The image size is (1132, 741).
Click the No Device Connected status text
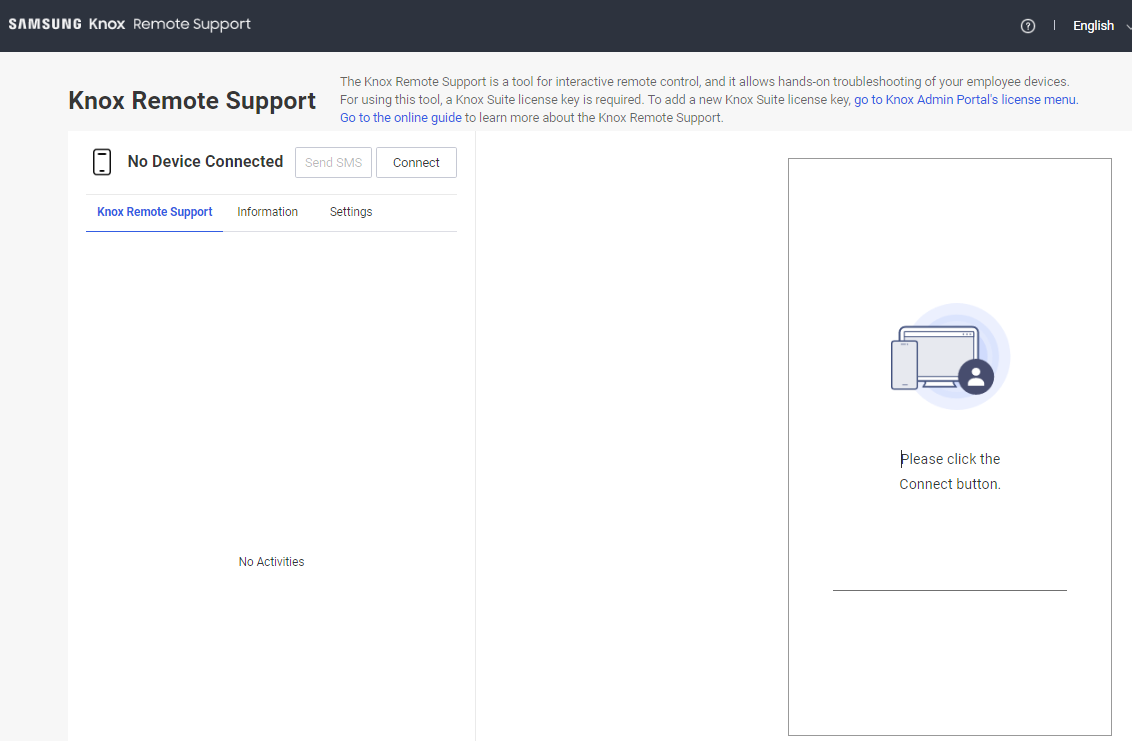[x=205, y=162]
